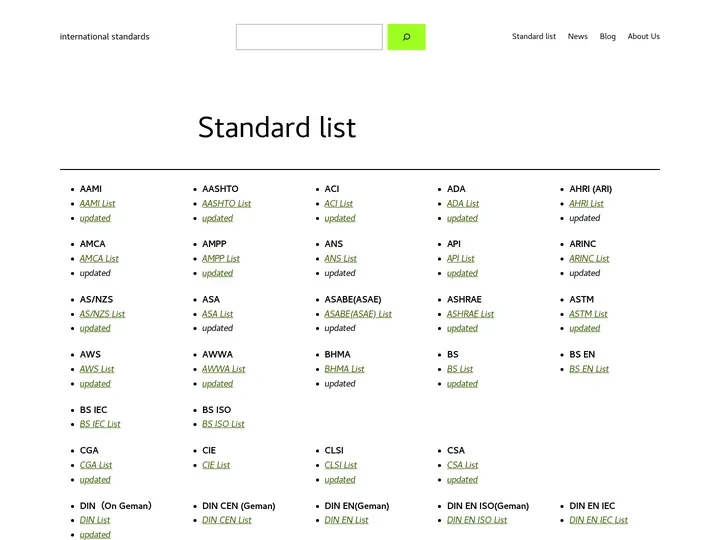Screen dimensions: 720x540
Task: Focus the search text field
Action: (x=309, y=37)
